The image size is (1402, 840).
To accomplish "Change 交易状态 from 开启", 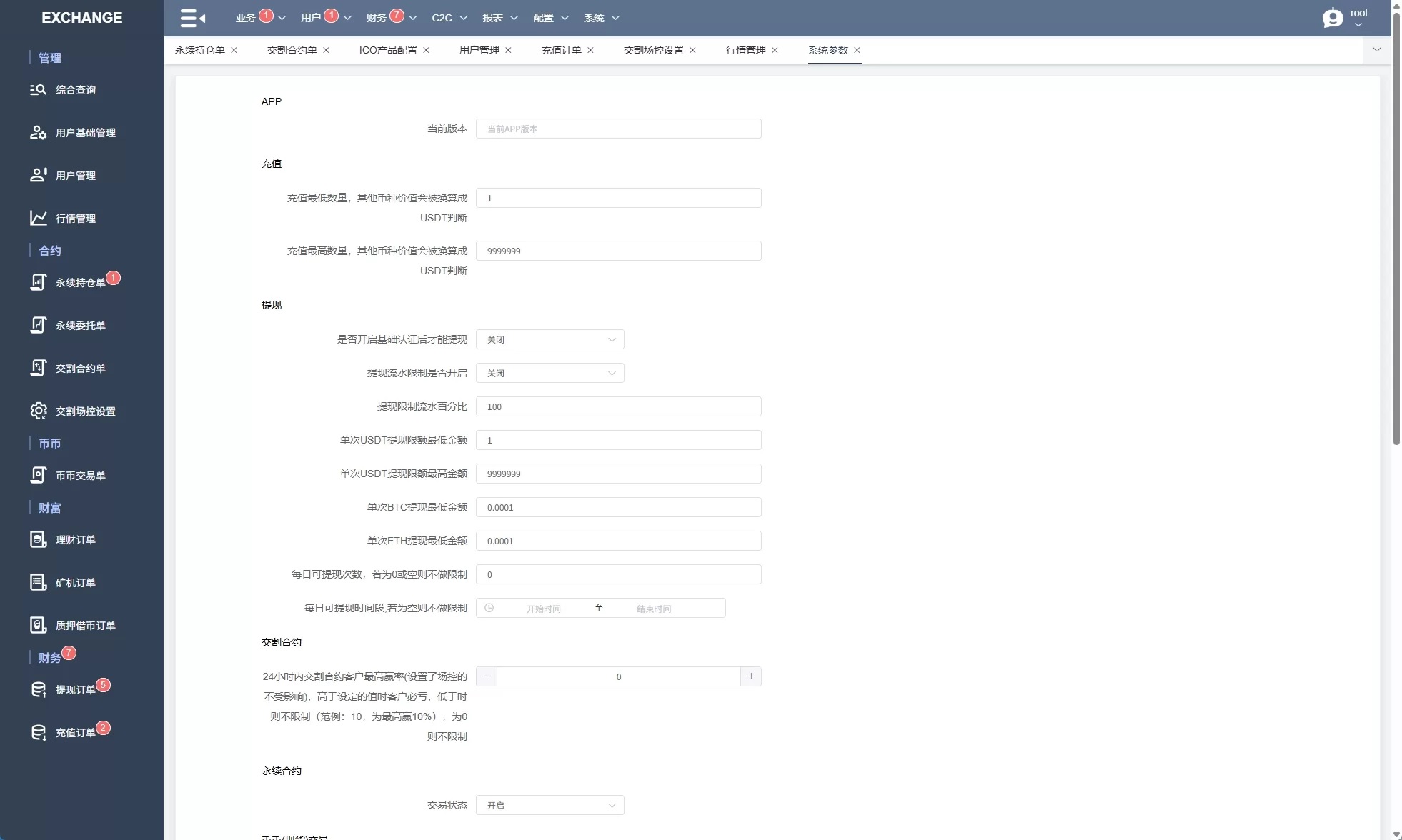I will pos(550,805).
